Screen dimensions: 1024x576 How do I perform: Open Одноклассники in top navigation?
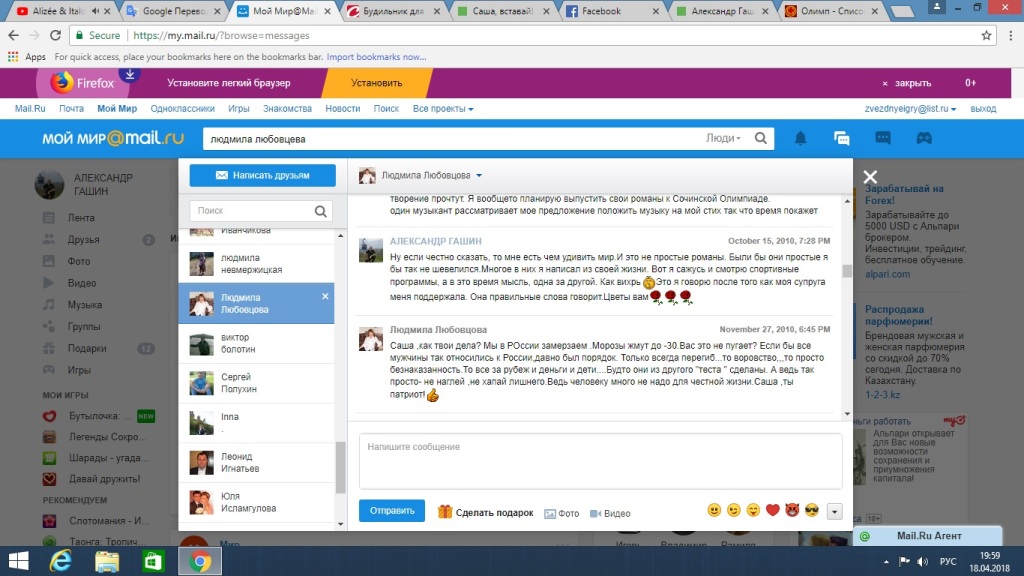click(182, 108)
